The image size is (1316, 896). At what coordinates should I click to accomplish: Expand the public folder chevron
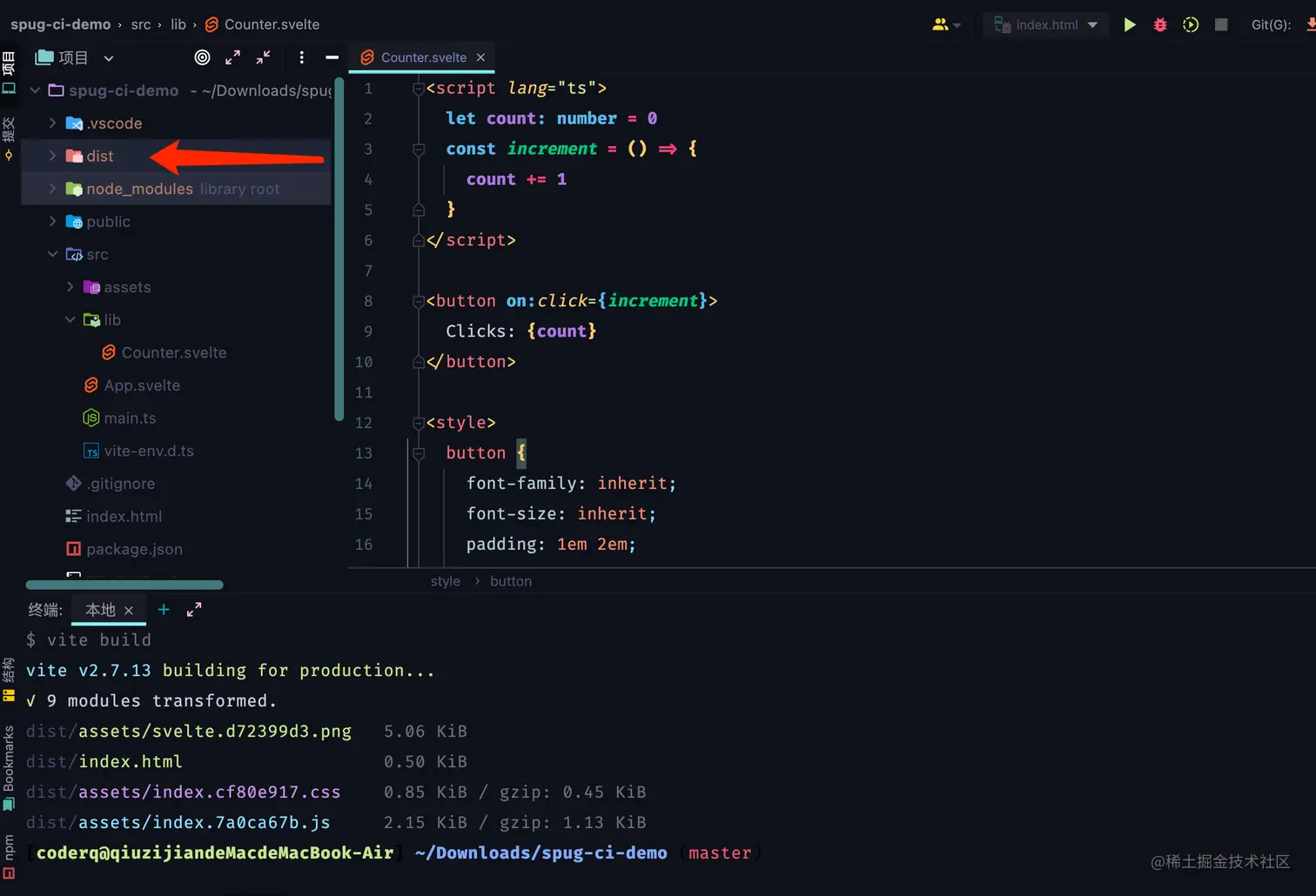(52, 222)
